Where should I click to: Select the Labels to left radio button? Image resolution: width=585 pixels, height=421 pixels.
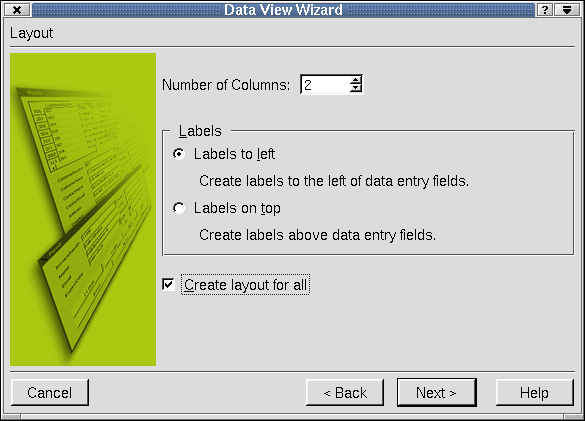click(x=179, y=154)
